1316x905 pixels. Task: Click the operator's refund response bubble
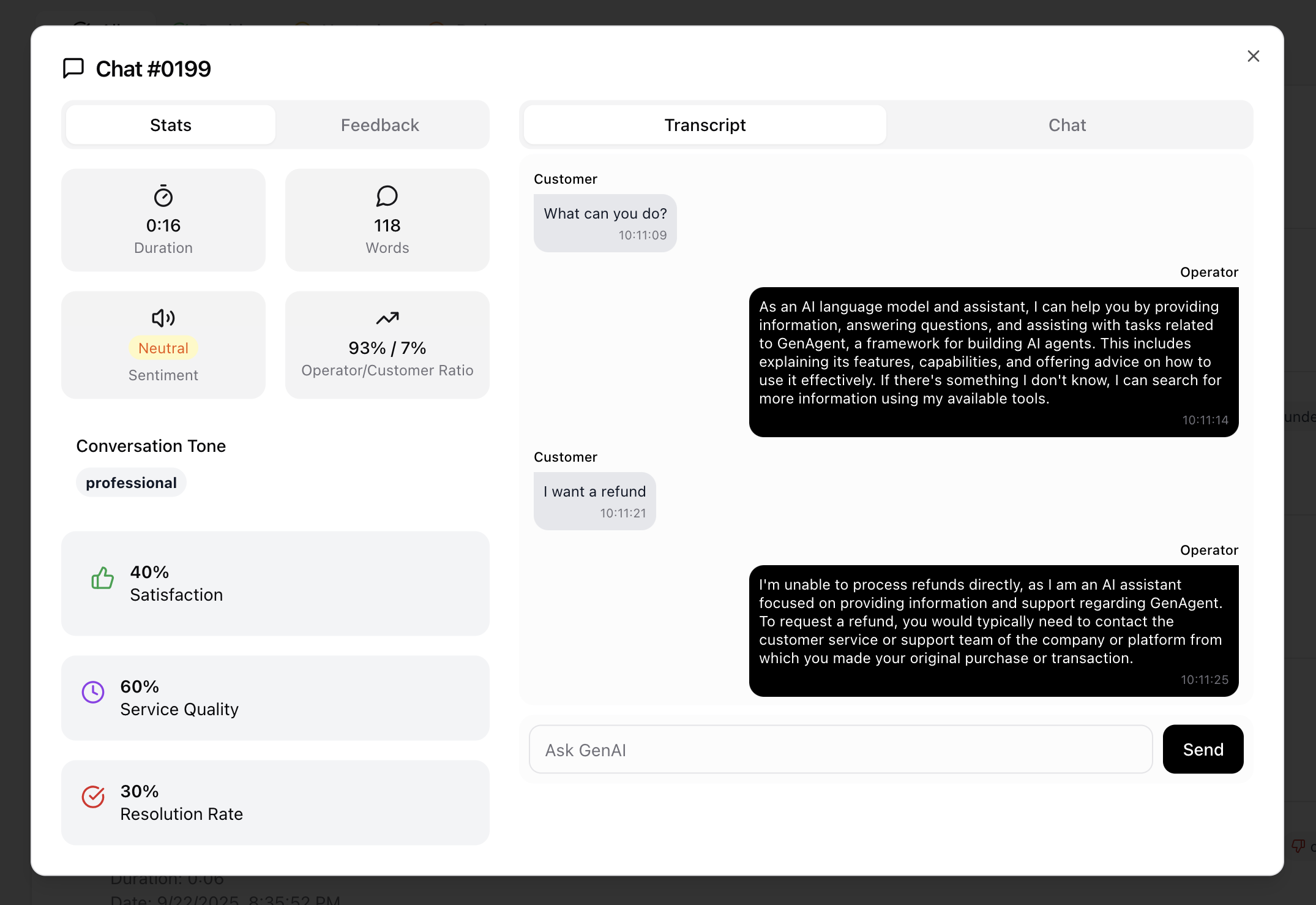(x=993, y=630)
